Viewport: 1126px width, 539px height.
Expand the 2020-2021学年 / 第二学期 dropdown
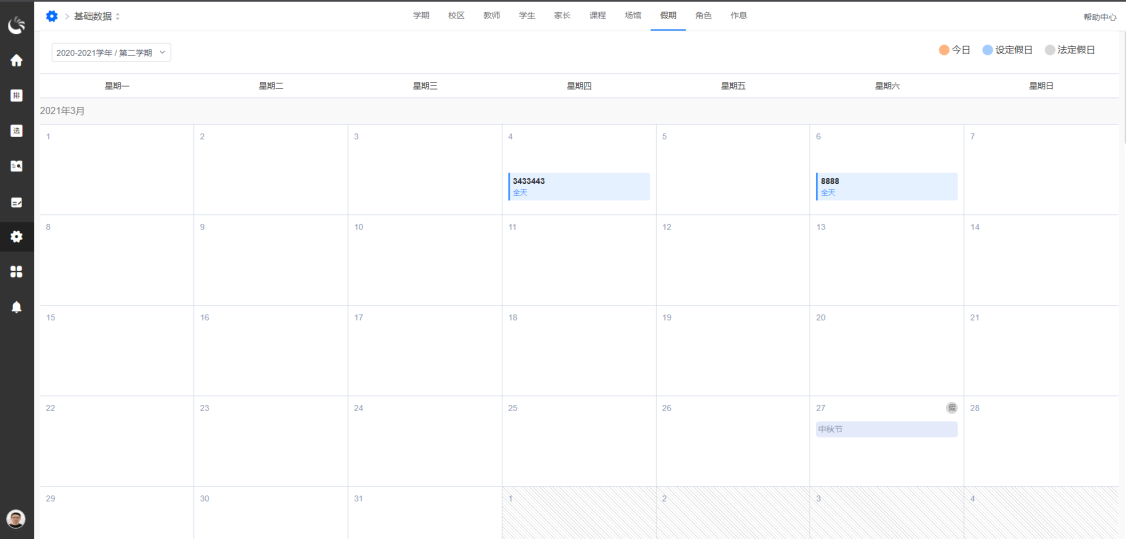[111, 52]
